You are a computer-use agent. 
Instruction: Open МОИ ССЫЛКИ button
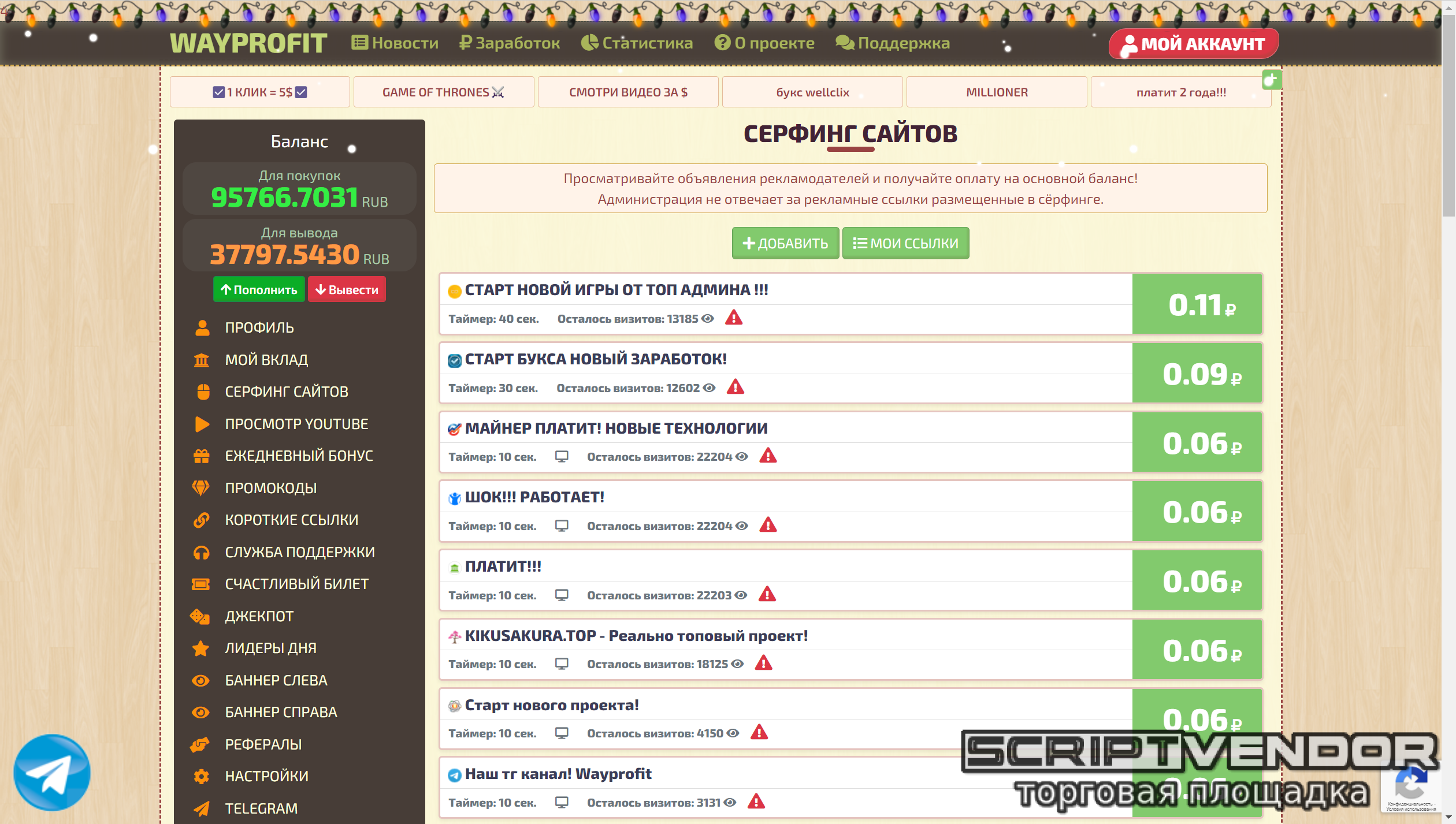click(x=906, y=243)
